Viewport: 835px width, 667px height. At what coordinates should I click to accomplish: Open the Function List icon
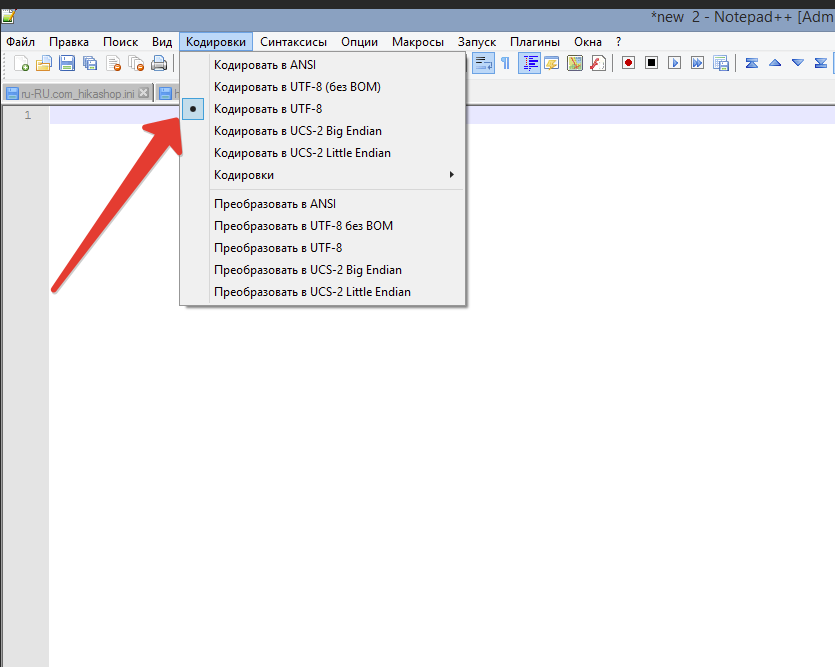(x=598, y=63)
